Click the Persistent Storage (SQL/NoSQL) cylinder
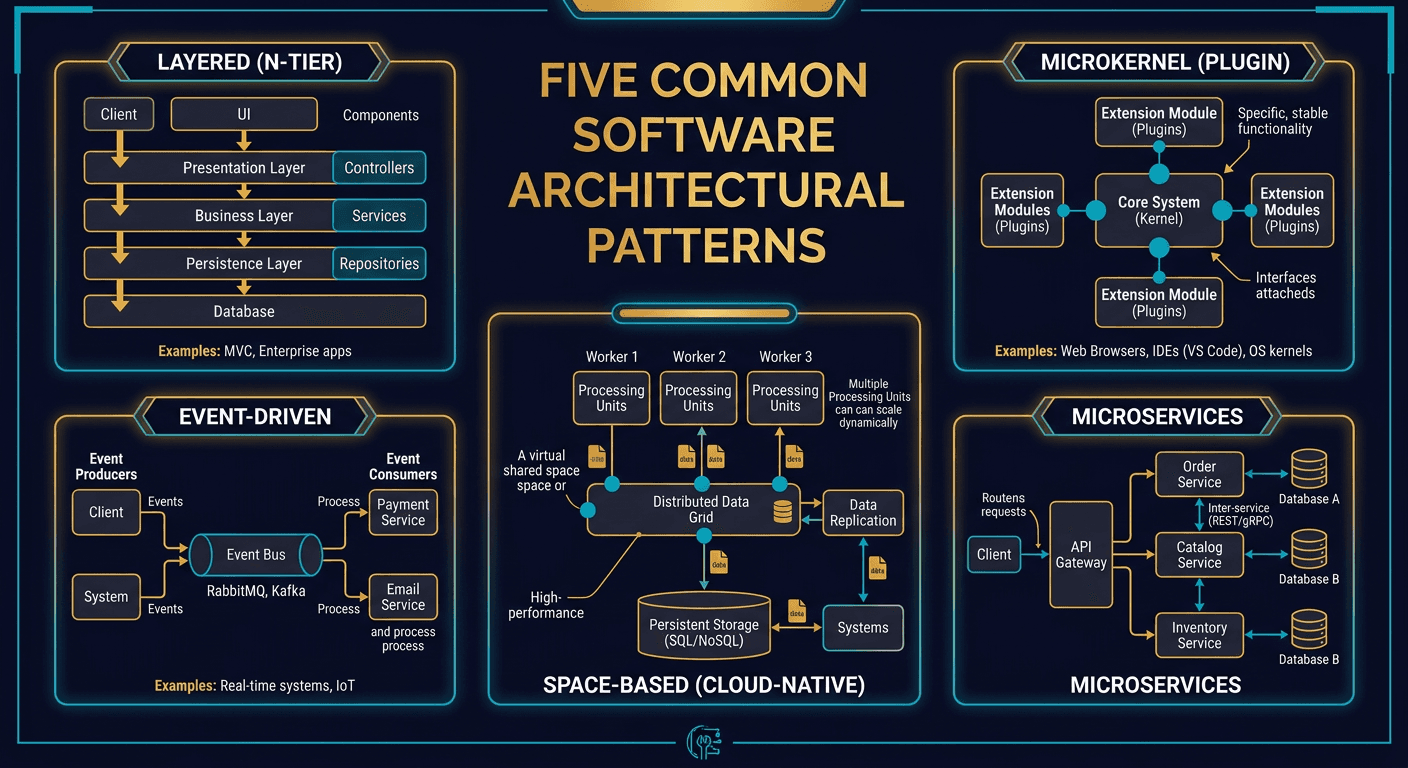Viewport: 1408px width, 768px height. [x=703, y=626]
